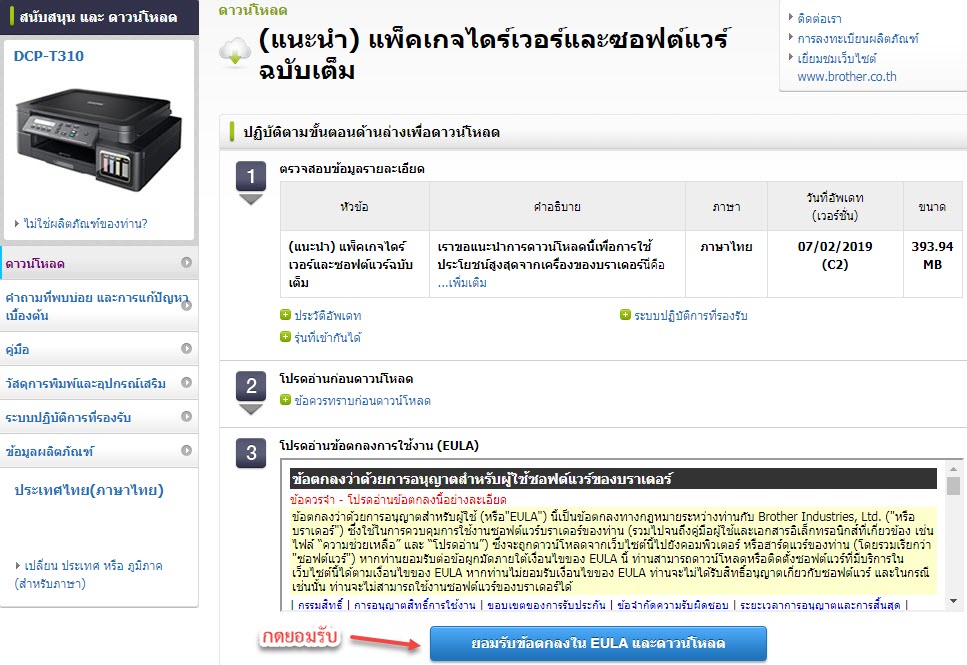
Task: Click the EULA scrollbar down arrow
Action: [953, 601]
